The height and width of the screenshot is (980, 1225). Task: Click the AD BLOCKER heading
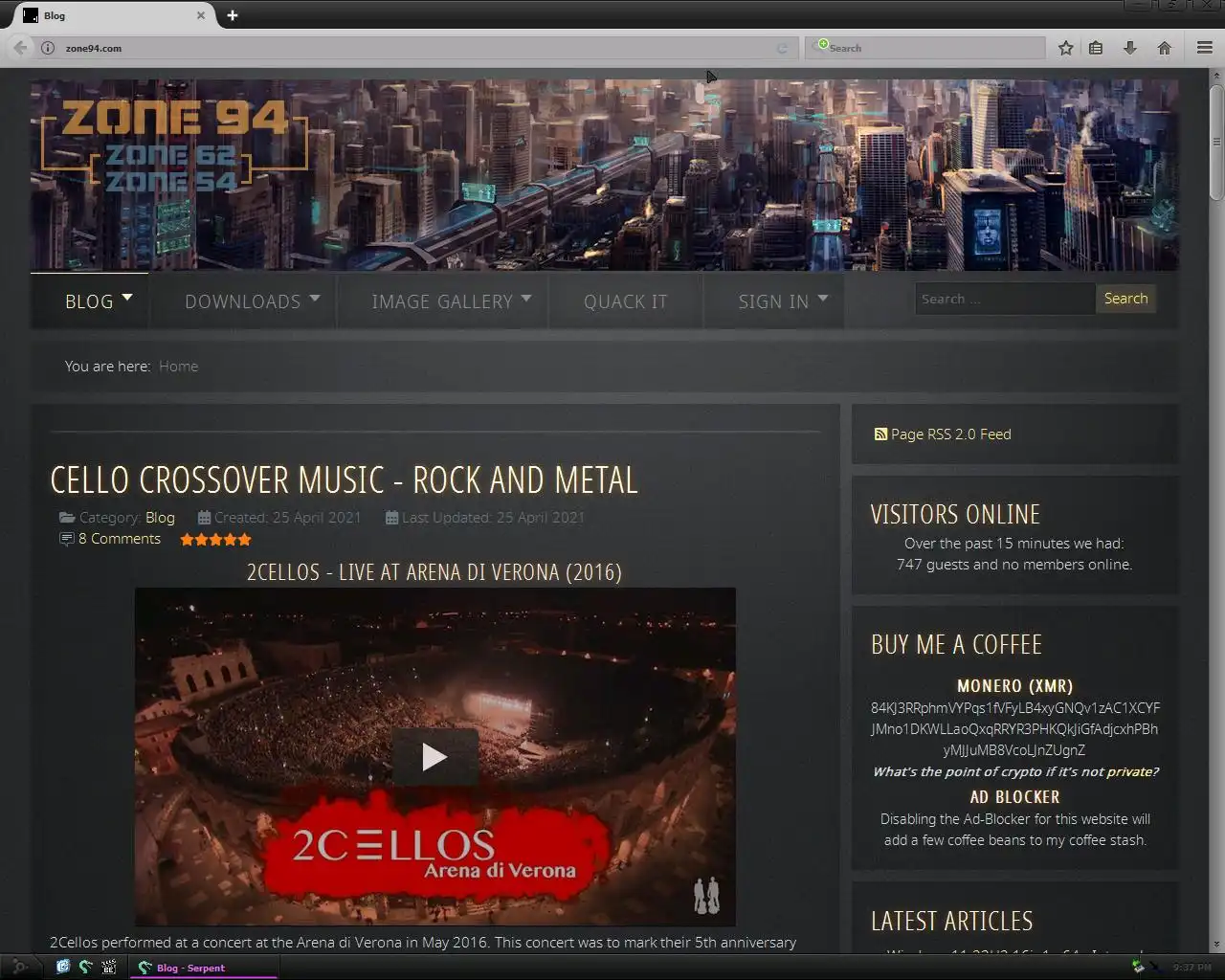click(1014, 797)
